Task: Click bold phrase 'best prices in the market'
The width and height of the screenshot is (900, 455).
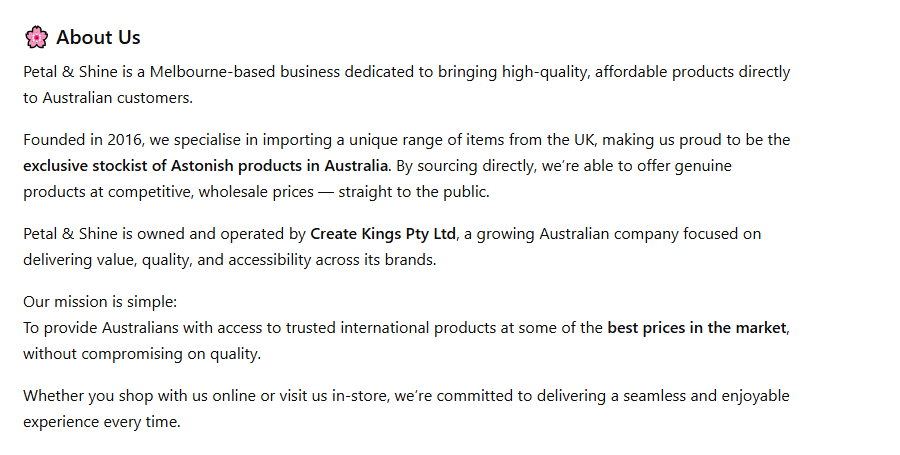Action: [x=697, y=328]
